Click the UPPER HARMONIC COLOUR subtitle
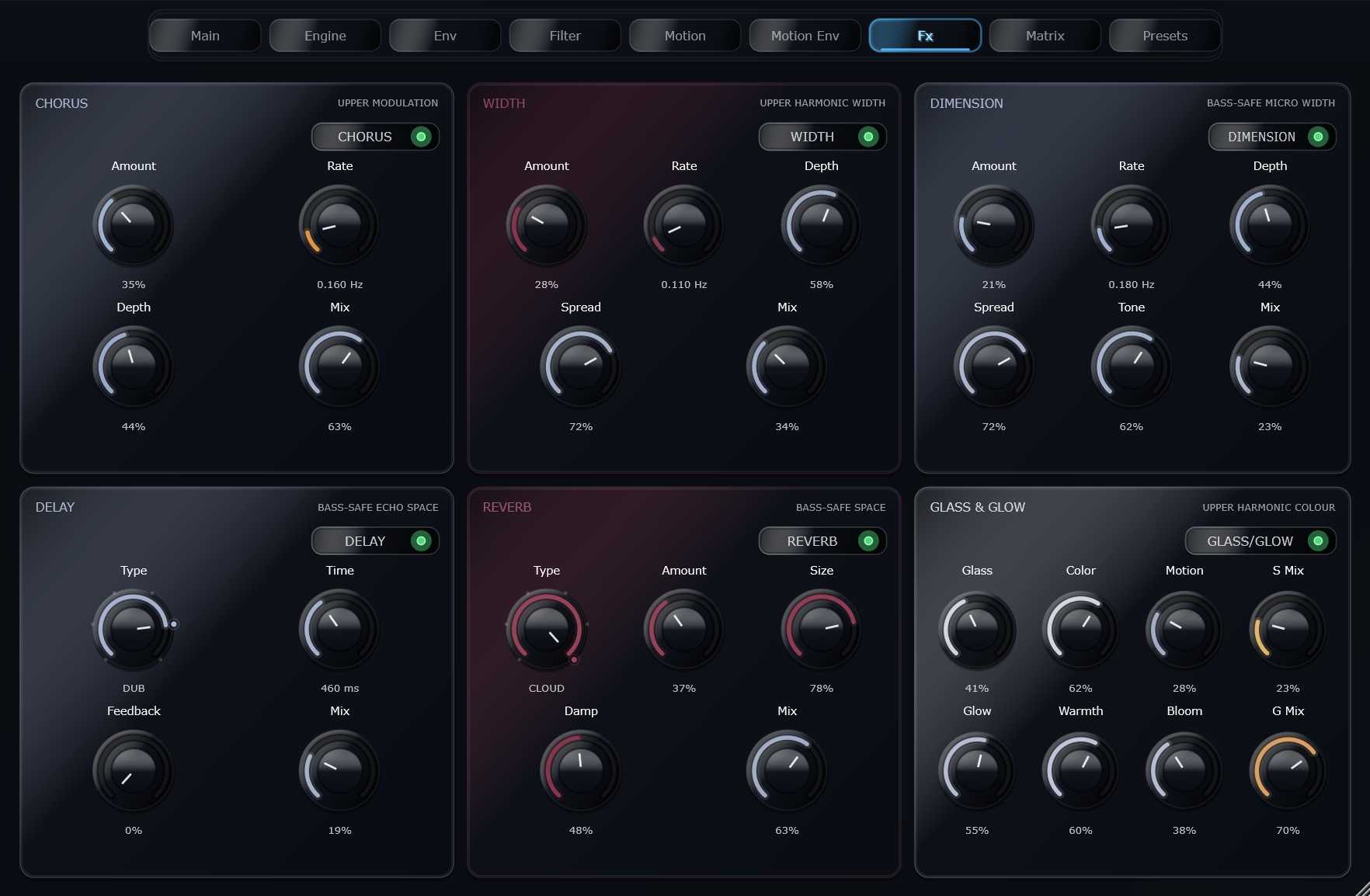Viewport: 1370px width, 896px height. (1268, 508)
